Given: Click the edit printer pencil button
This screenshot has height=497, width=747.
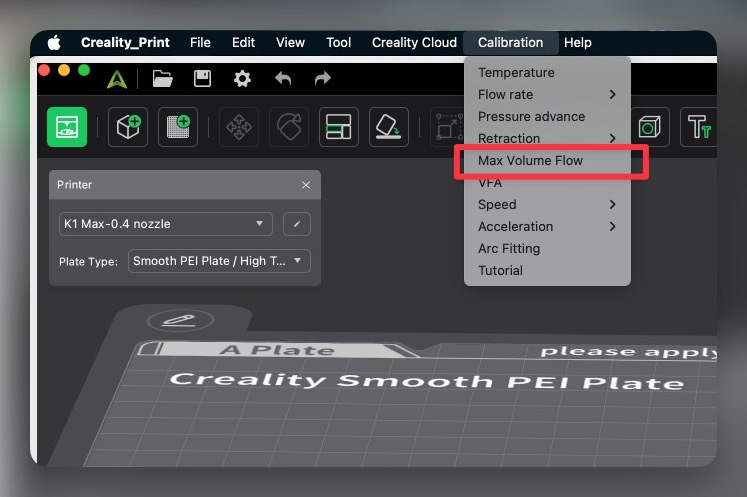Looking at the screenshot, I should (296, 224).
